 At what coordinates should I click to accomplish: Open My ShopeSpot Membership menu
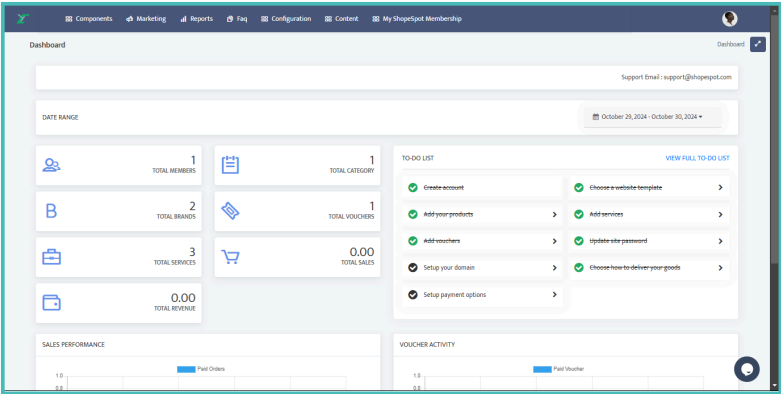pos(416,19)
